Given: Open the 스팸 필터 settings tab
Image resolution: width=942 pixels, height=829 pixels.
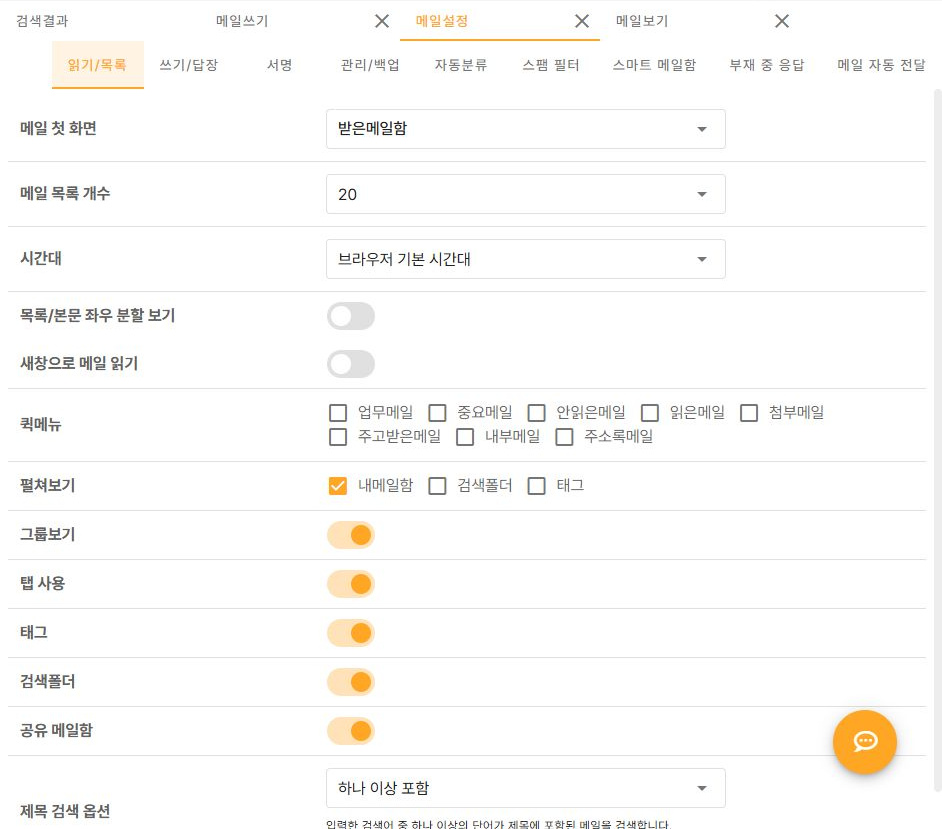Looking at the screenshot, I should 551,65.
